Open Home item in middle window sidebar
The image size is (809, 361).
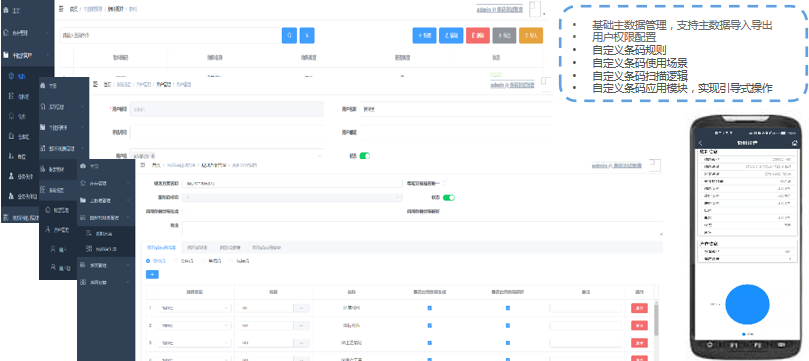coord(64,86)
